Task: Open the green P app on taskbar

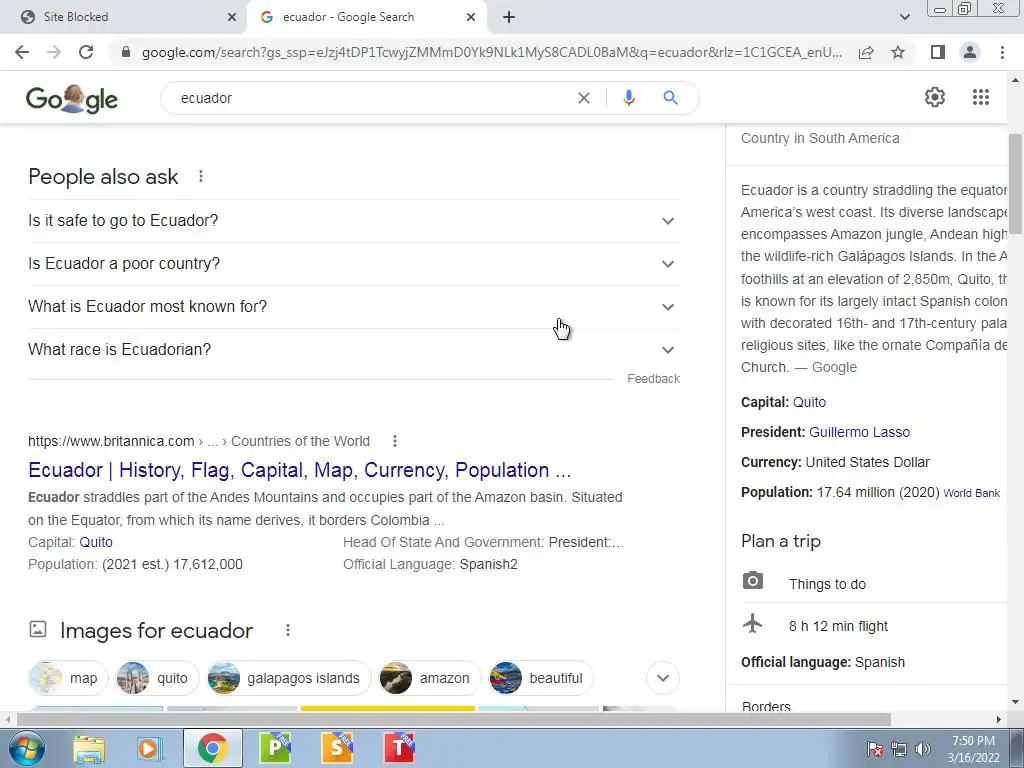Action: (x=275, y=748)
